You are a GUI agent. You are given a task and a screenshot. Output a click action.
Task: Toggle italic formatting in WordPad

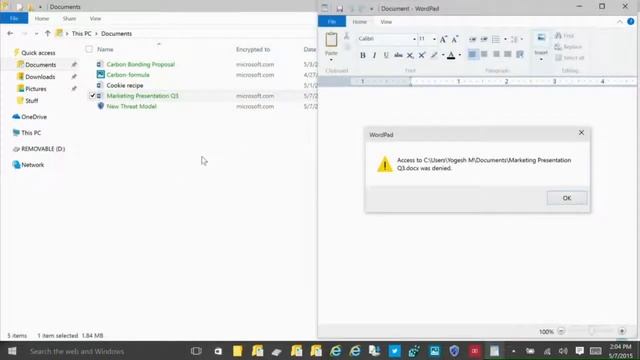click(x=374, y=55)
